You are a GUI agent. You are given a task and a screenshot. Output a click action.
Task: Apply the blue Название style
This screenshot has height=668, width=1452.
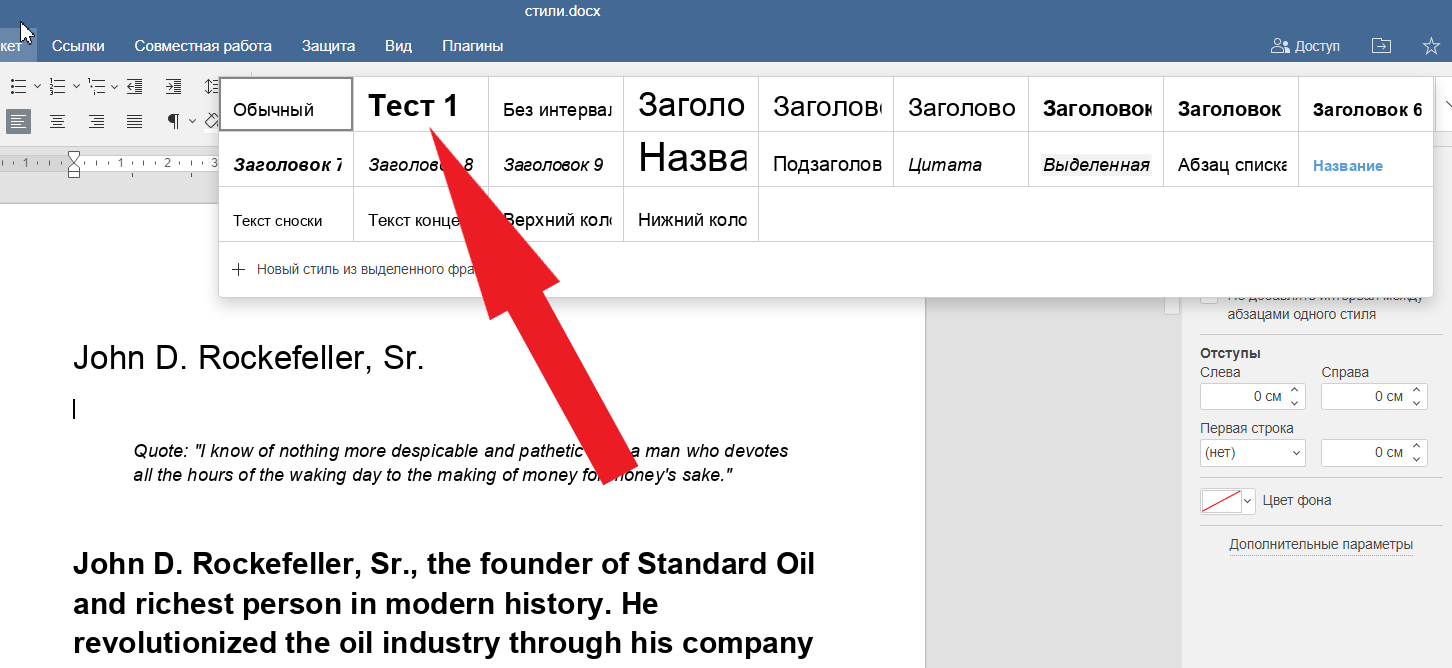(x=1366, y=159)
